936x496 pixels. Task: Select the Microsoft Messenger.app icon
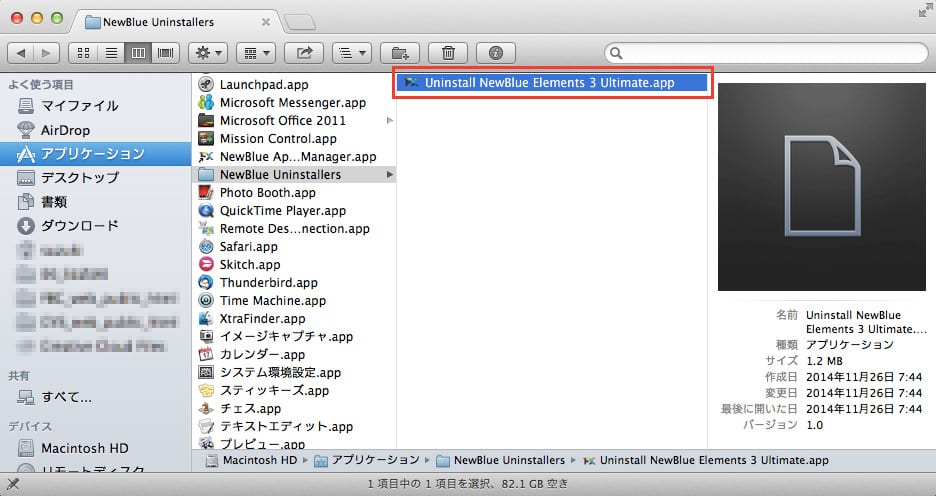(x=206, y=102)
